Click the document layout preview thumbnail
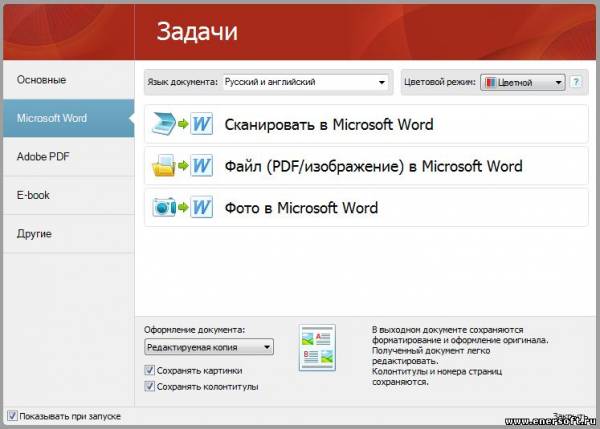The image size is (600, 429). click(x=317, y=348)
